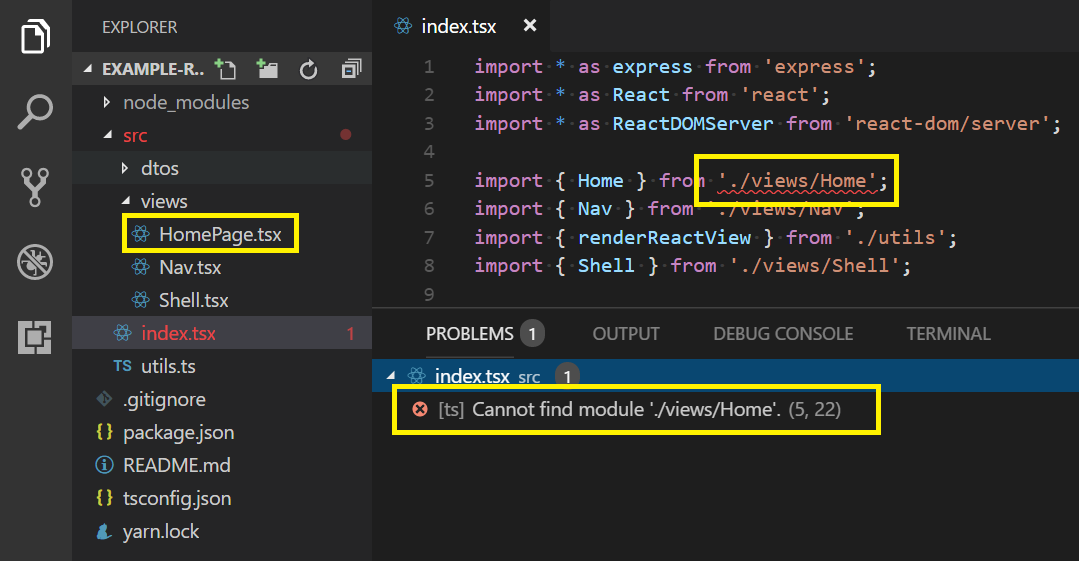1079x561 pixels.
Task: Collapse the src folder
Action: (x=107, y=136)
